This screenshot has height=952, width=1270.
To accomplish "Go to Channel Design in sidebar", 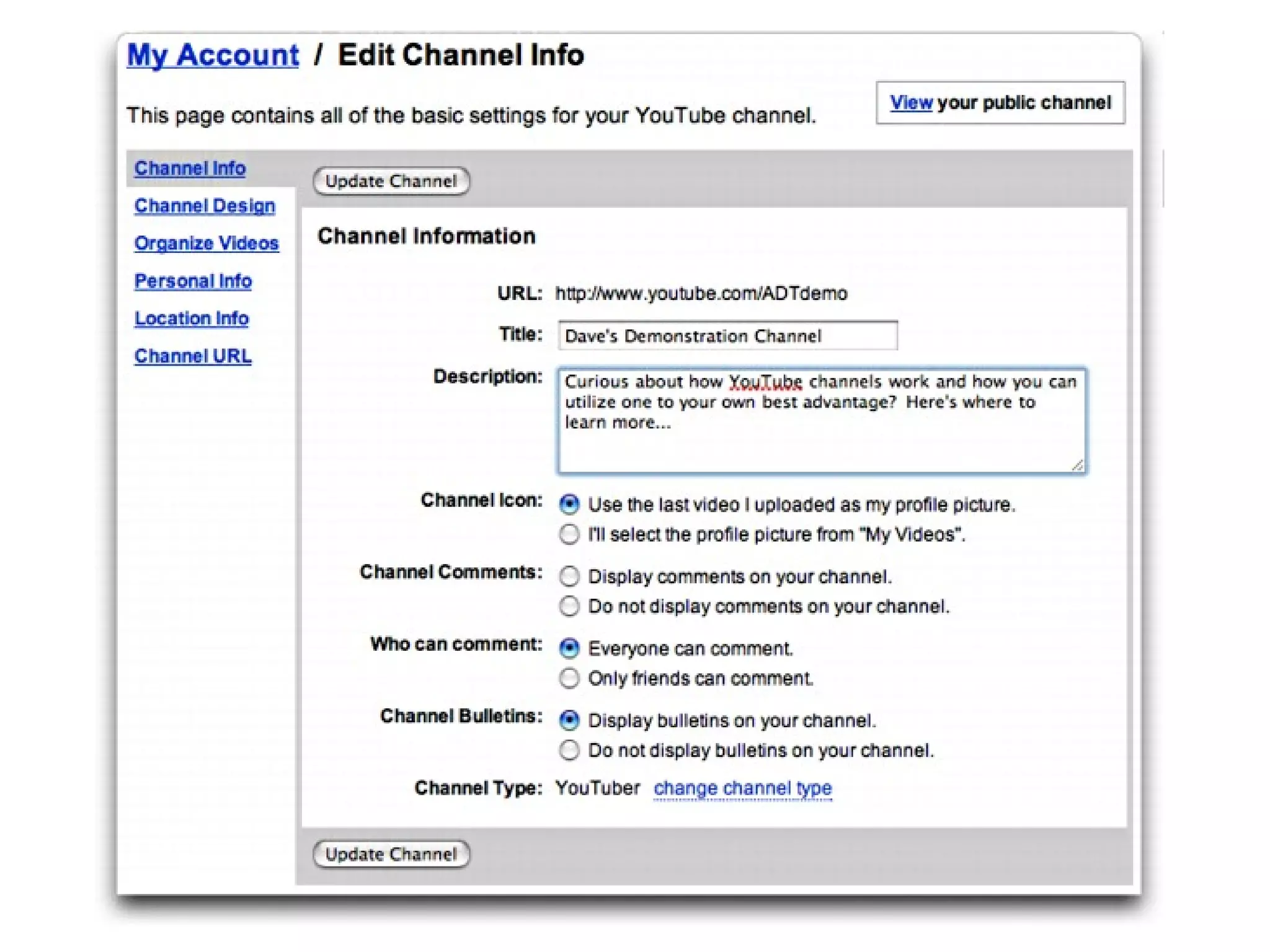I will 205,206.
